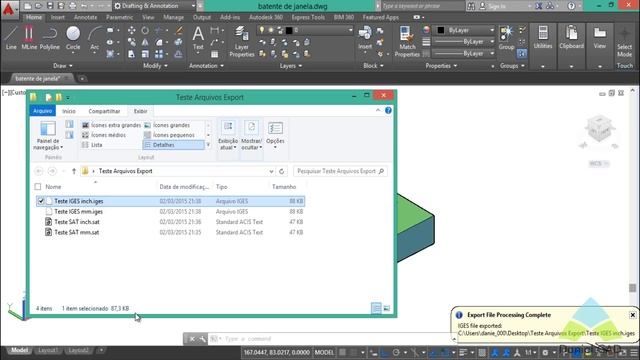640x360 pixels.
Task: Click the black layer color swatch
Action: tap(289, 30)
